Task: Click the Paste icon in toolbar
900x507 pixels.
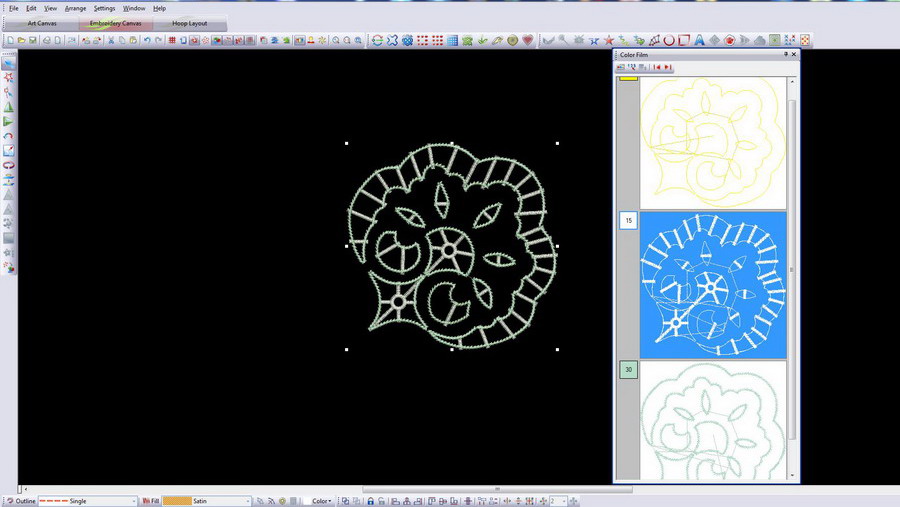Action: point(133,40)
